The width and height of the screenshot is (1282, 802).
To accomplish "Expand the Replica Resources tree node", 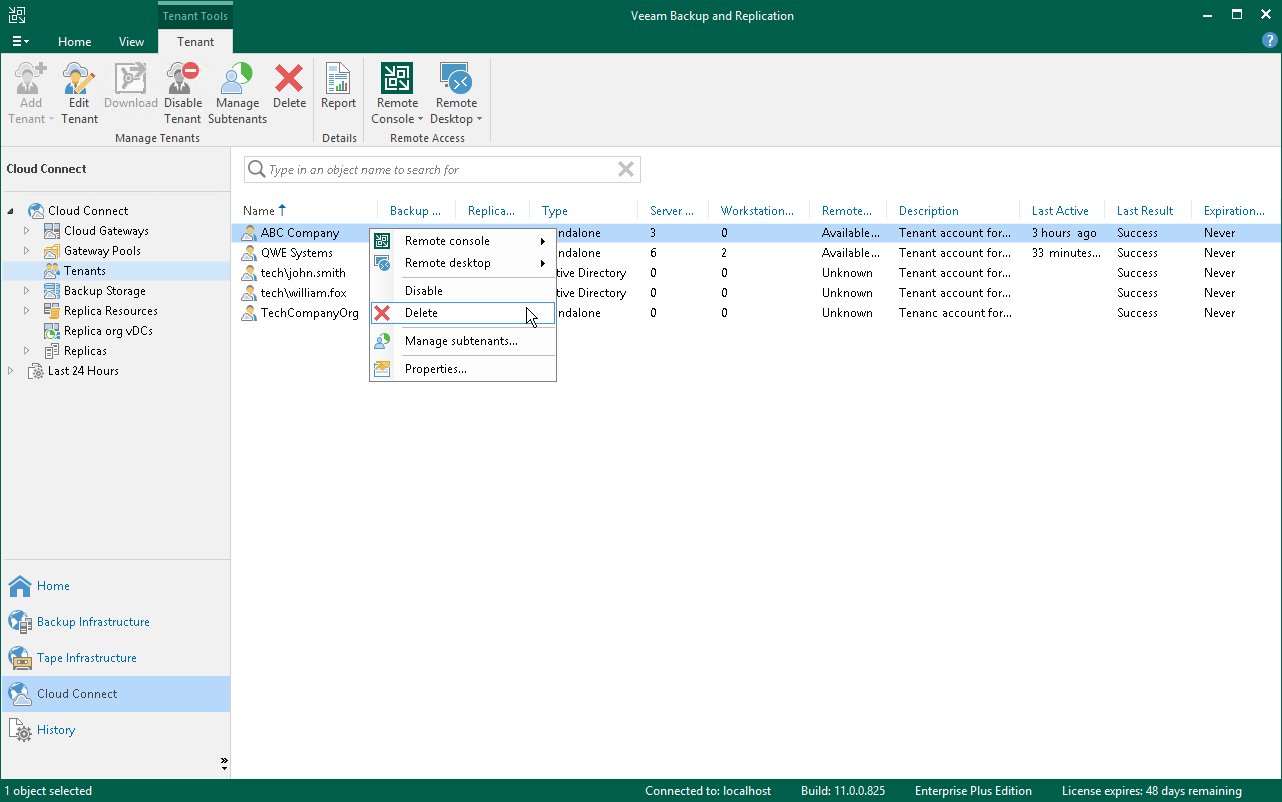I will point(27,311).
